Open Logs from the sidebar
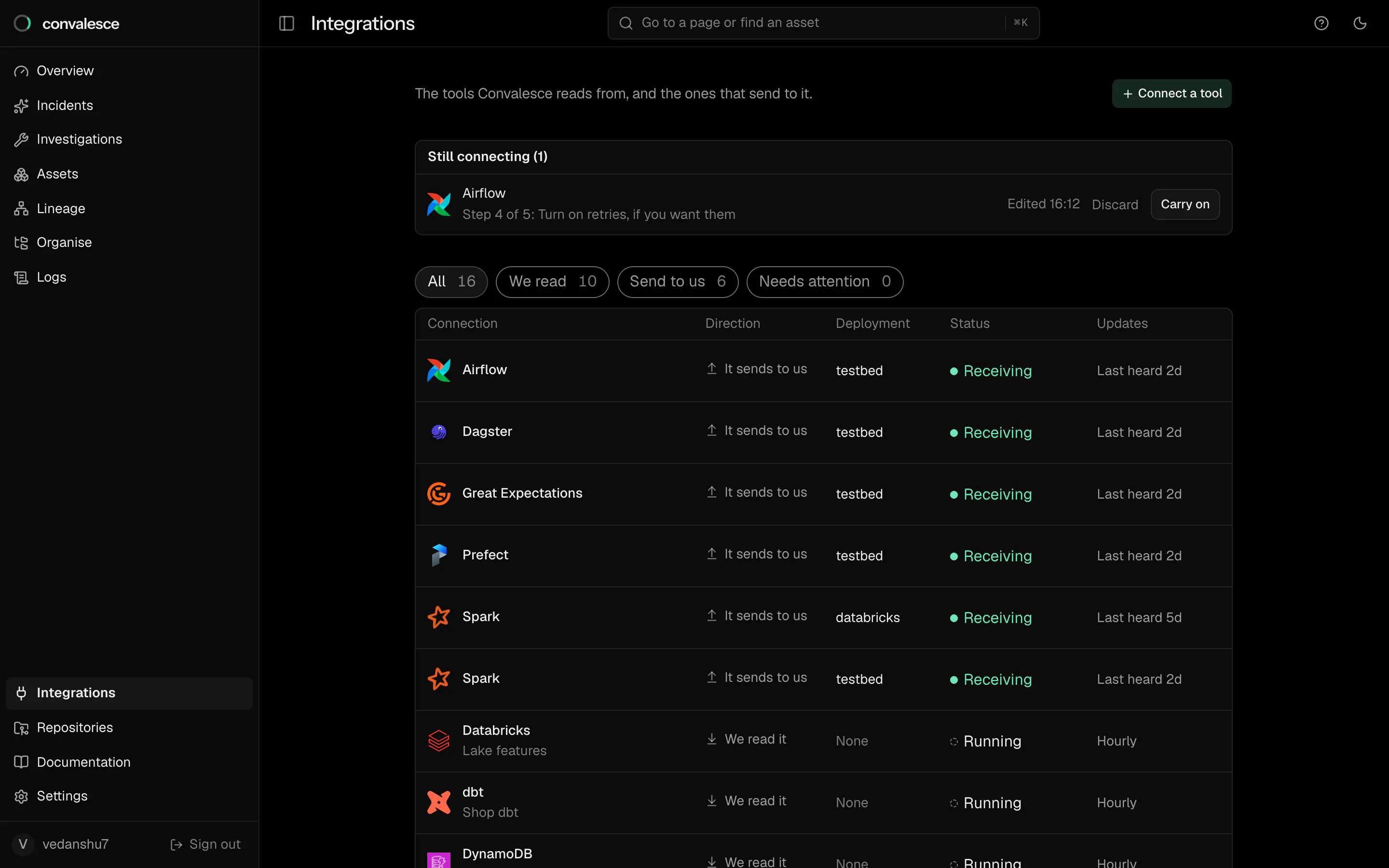1389x868 pixels. click(129, 277)
